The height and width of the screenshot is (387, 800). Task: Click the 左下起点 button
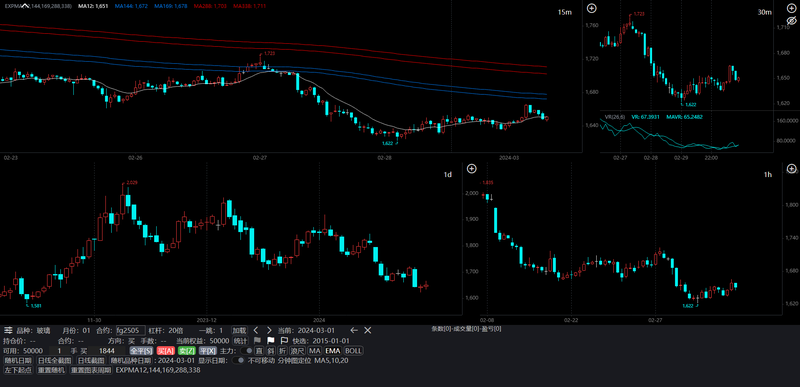click(x=18, y=370)
